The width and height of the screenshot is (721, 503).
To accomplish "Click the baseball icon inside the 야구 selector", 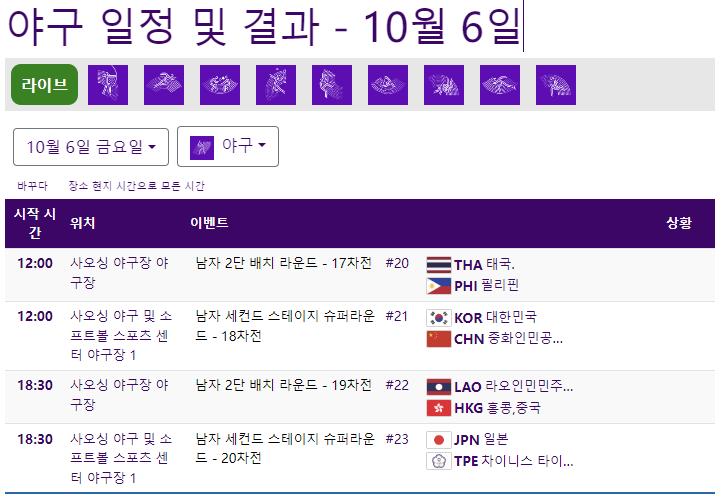I will pos(202,148).
